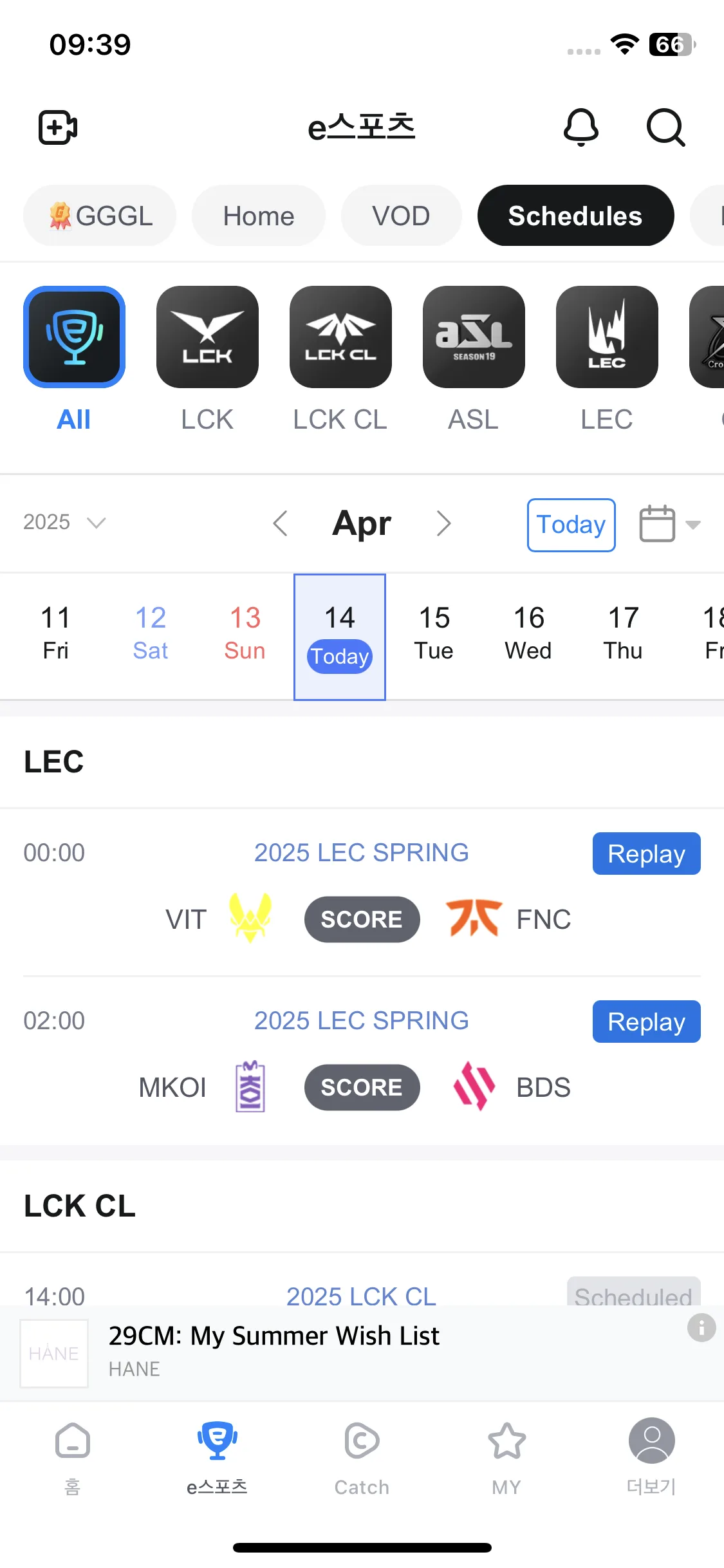This screenshot has width=724, height=1568.
Task: Tap the Today button
Action: point(571,525)
